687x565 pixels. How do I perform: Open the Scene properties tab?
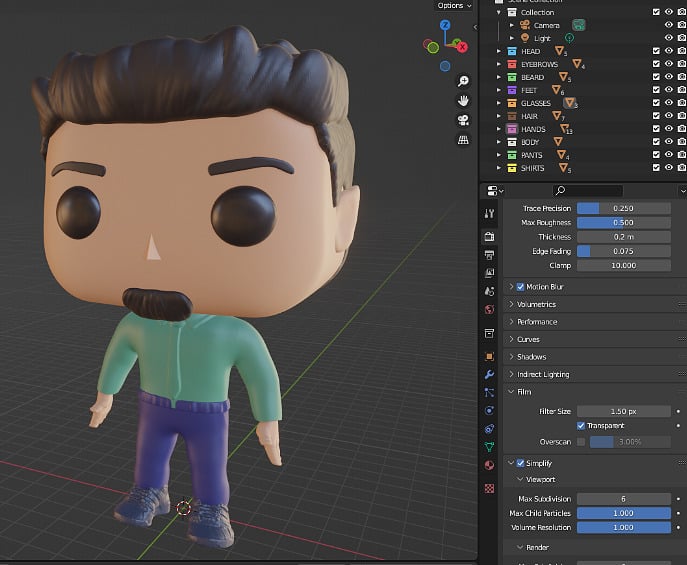(x=489, y=291)
